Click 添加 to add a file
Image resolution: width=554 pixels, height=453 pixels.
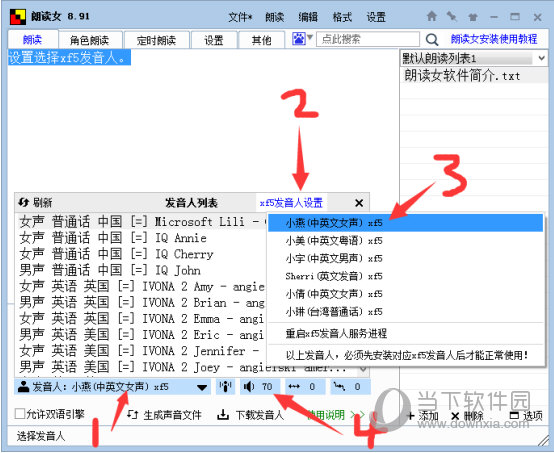point(423,416)
